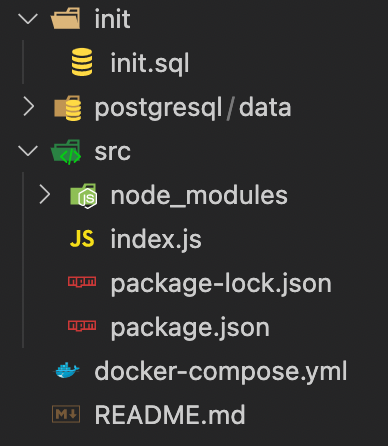The image size is (388, 446).
Task: Expand the node_modules folder chevron
Action: [45, 195]
